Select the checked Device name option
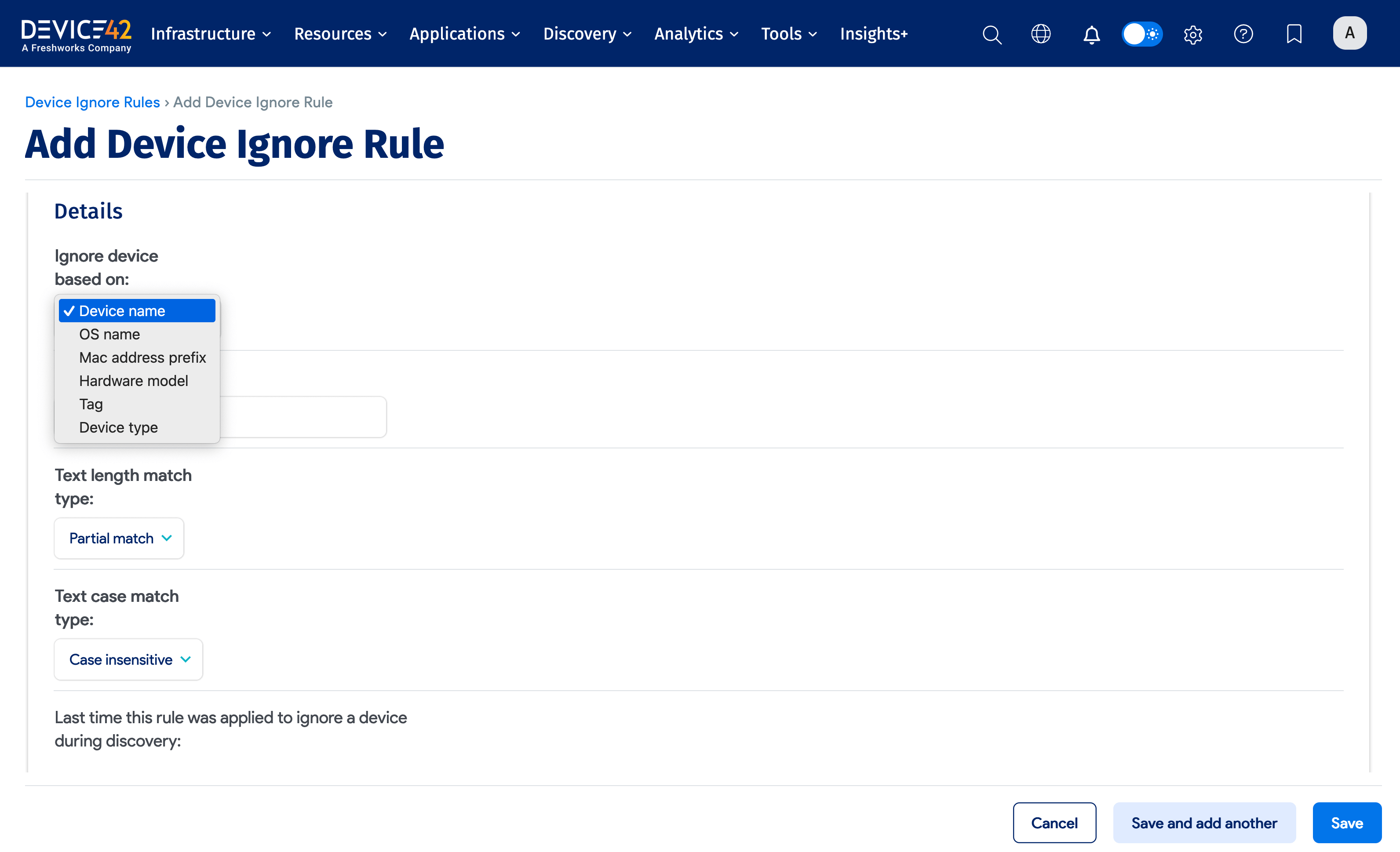 pos(122,311)
